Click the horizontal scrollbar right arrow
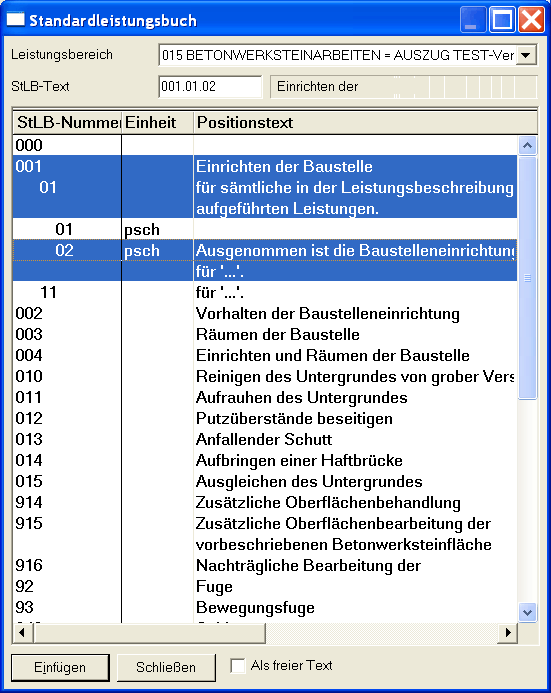Viewport: 551px width, 693px height. click(508, 632)
